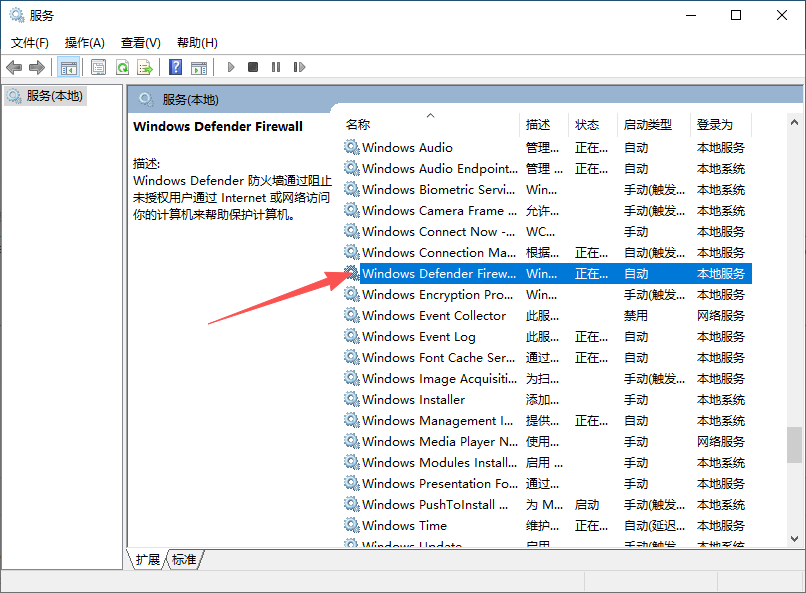Click the Stop Service square icon
Viewport: 806px width, 593px height.
253,67
